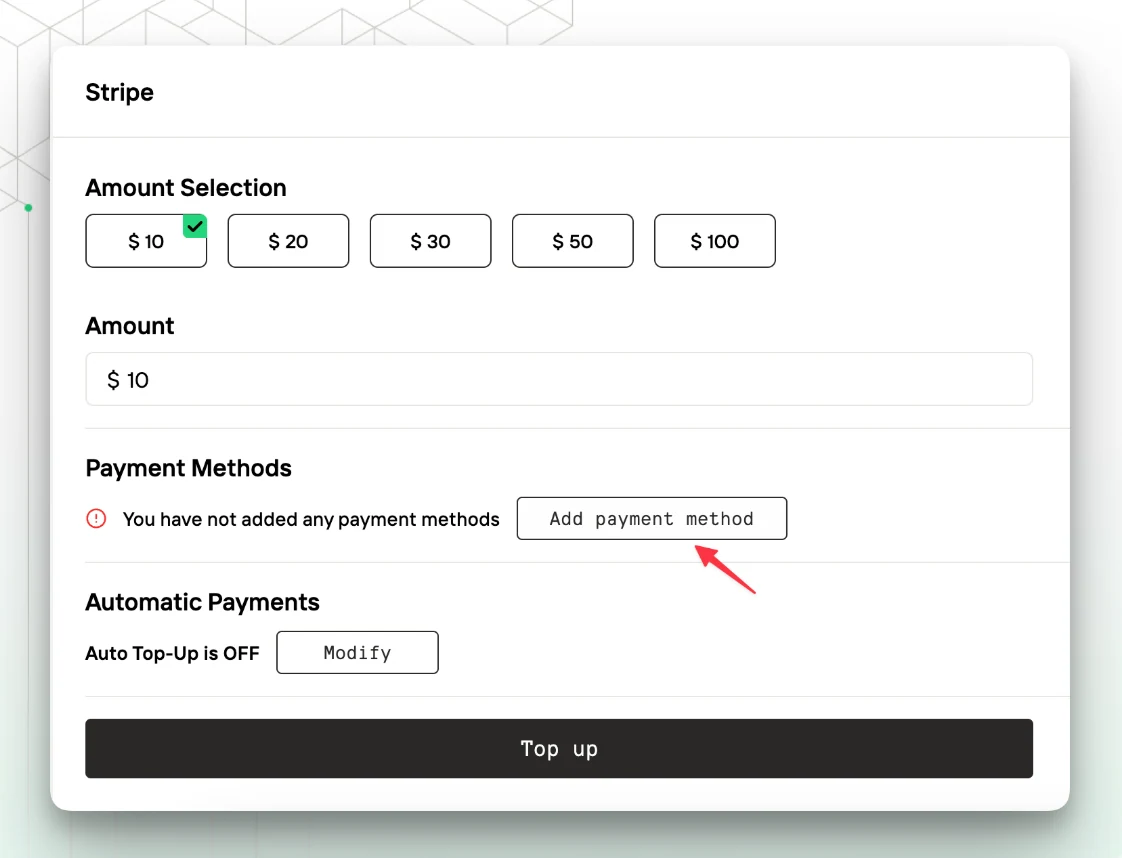Select the $ 20 amount option
This screenshot has height=858, width=1122.
pyautogui.click(x=288, y=241)
